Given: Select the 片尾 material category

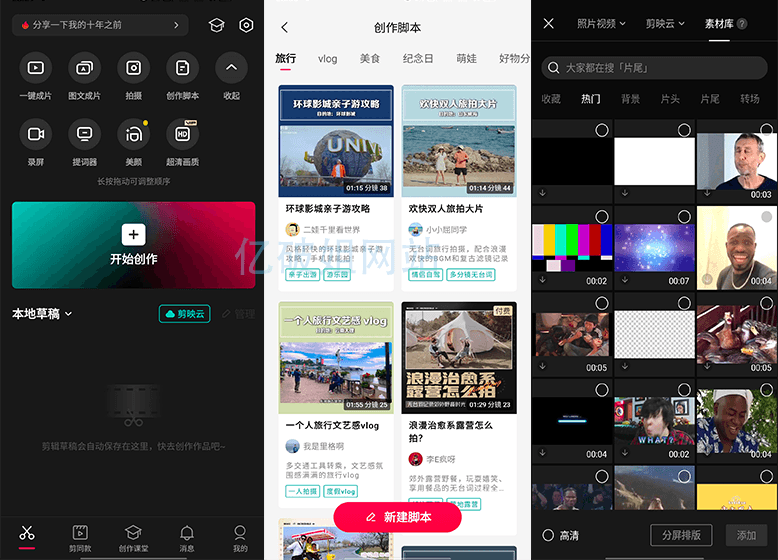Looking at the screenshot, I should tap(710, 99).
